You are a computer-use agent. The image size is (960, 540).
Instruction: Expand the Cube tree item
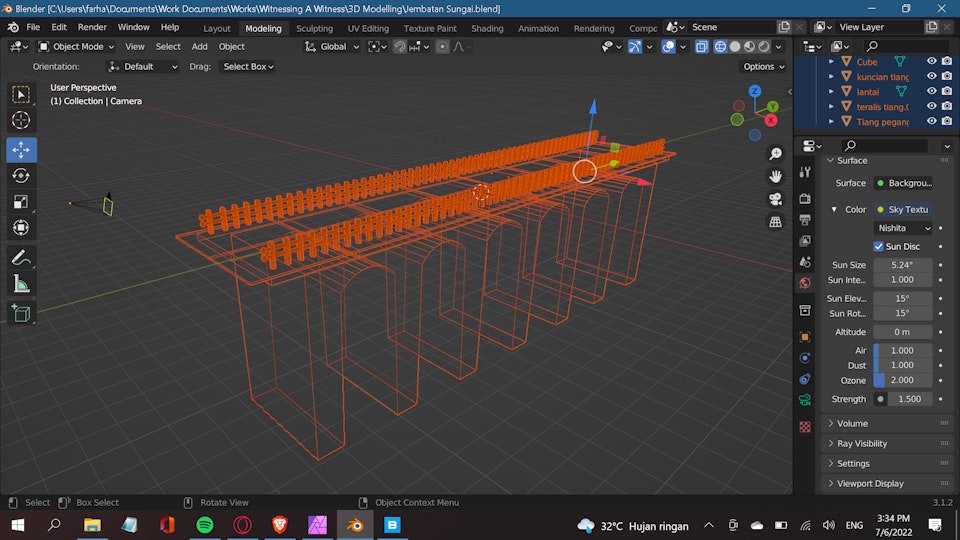831,61
